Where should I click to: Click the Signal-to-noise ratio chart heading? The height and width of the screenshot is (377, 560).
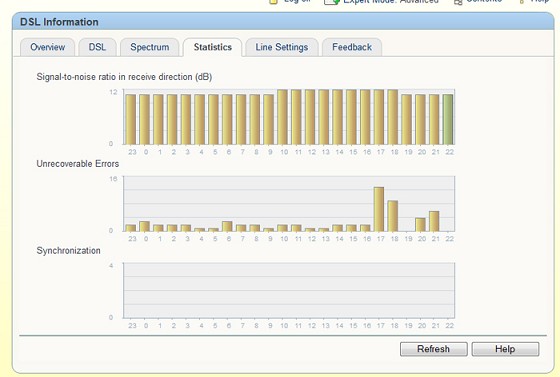(124, 77)
